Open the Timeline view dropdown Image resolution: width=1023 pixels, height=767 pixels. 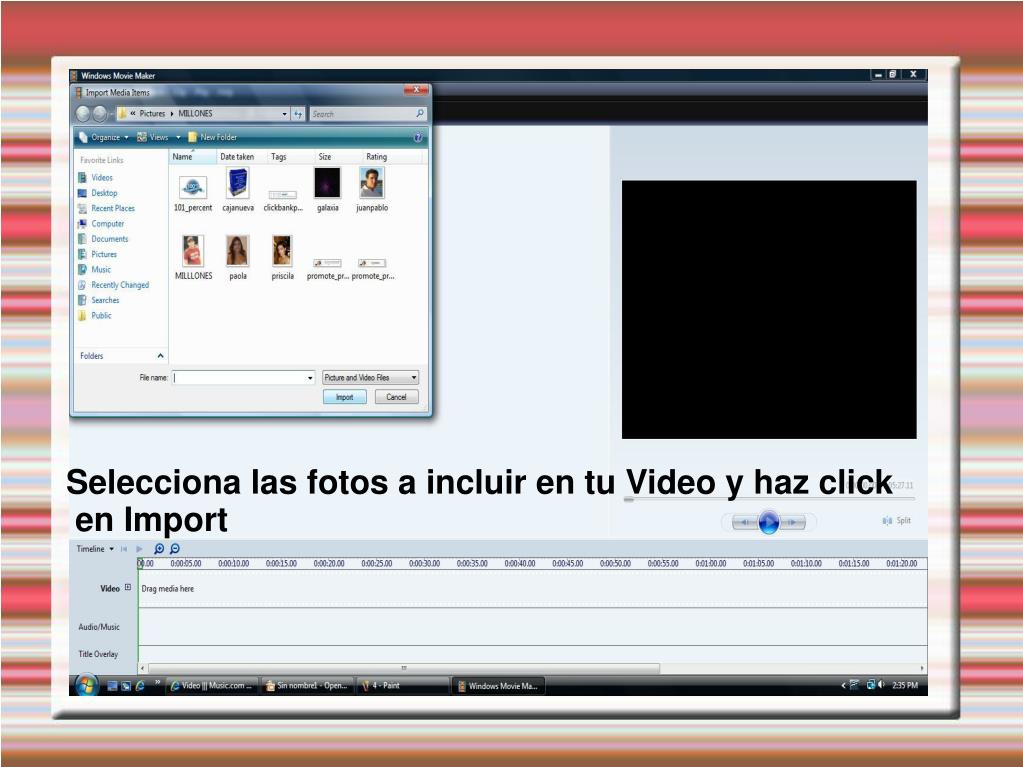pos(95,549)
